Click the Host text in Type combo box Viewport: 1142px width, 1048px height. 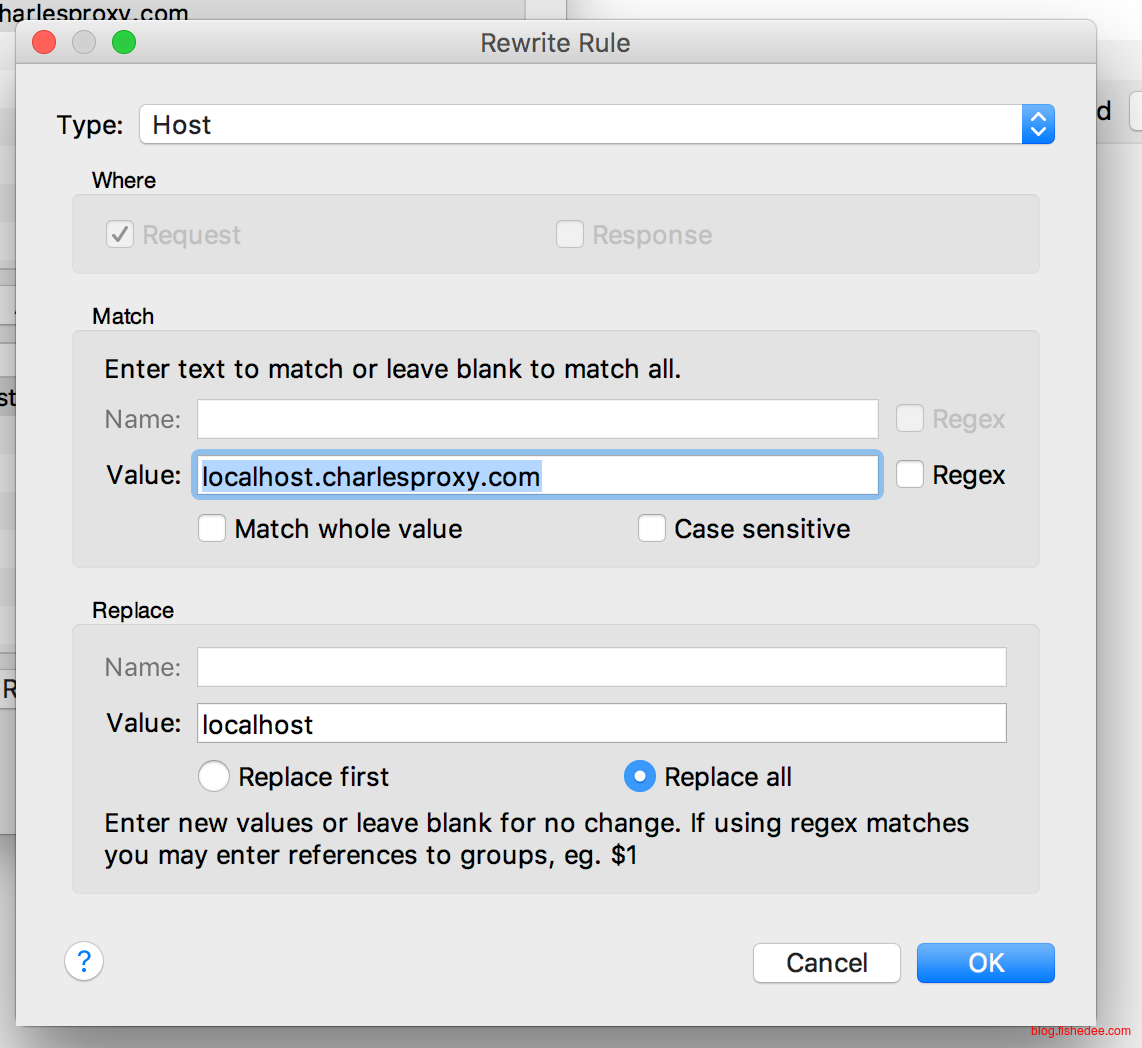tap(182, 125)
